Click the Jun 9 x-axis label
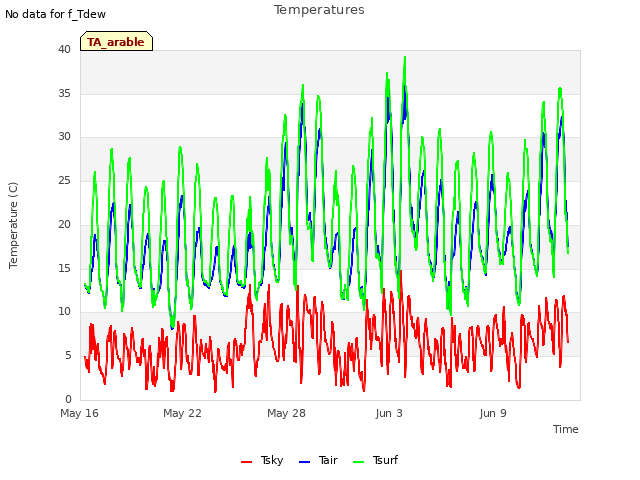This screenshot has width=640, height=480. 493,413
